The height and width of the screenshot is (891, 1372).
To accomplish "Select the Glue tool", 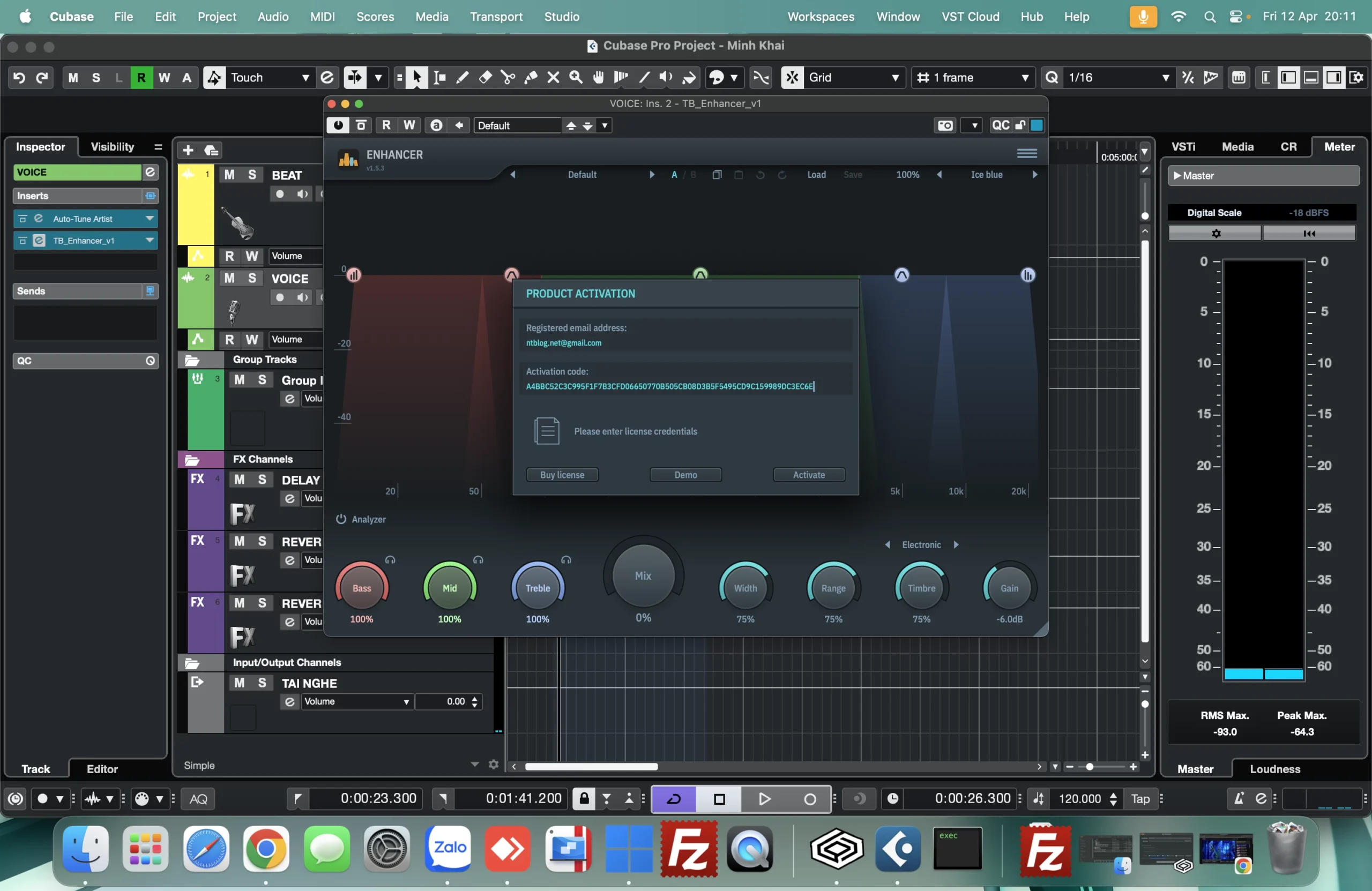I will coord(531,77).
